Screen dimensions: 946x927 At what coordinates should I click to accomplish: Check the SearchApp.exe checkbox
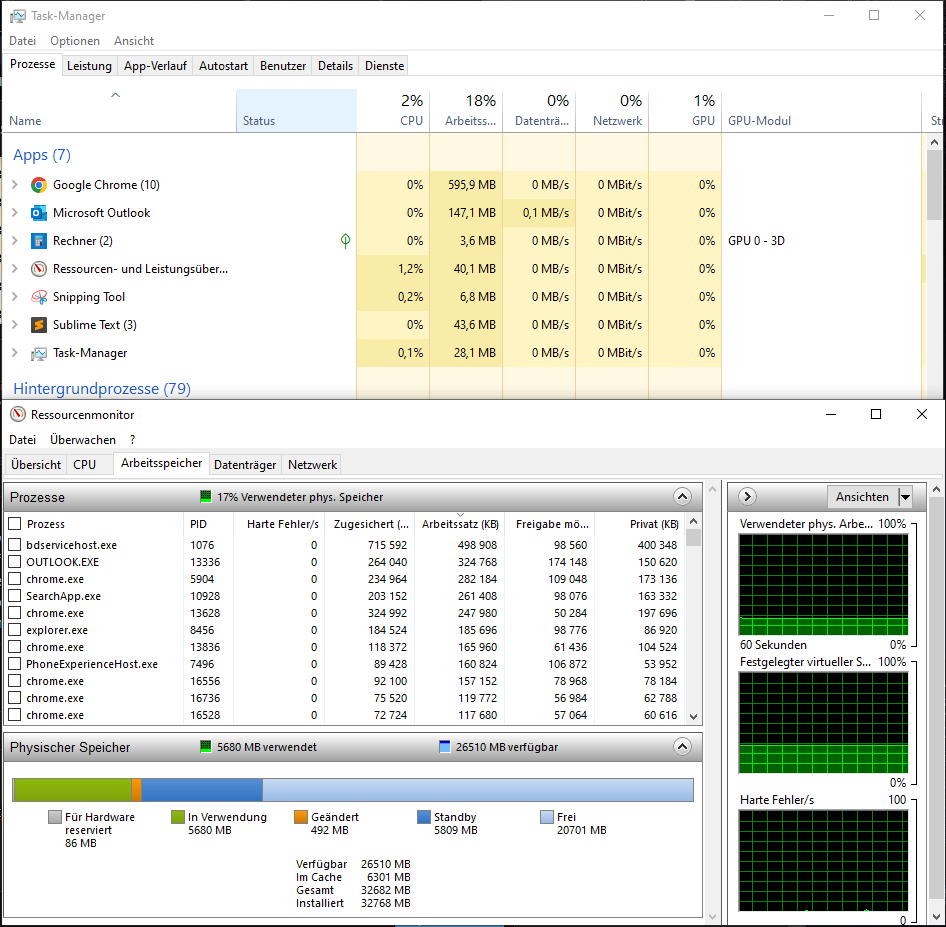(x=15, y=595)
